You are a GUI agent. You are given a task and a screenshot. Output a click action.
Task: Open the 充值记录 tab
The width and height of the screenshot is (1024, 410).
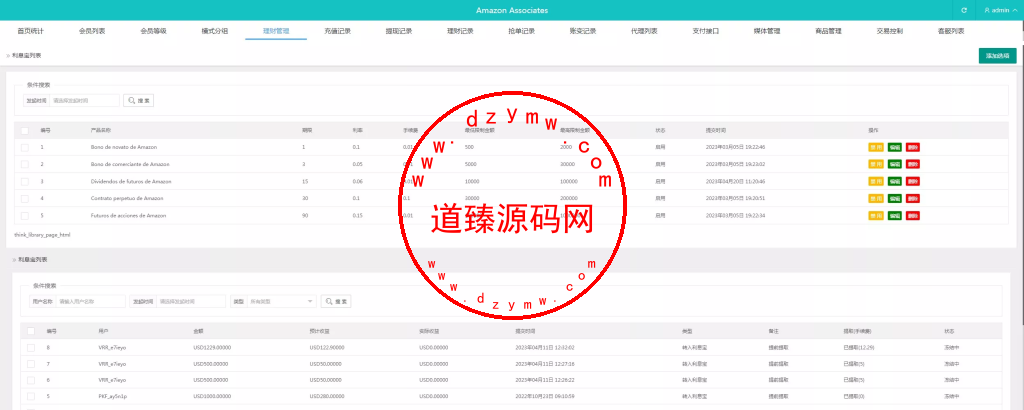pos(338,31)
